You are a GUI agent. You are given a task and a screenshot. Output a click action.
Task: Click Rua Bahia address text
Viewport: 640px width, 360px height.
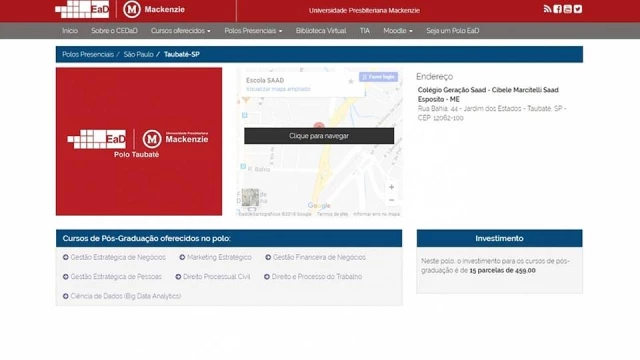(492, 113)
